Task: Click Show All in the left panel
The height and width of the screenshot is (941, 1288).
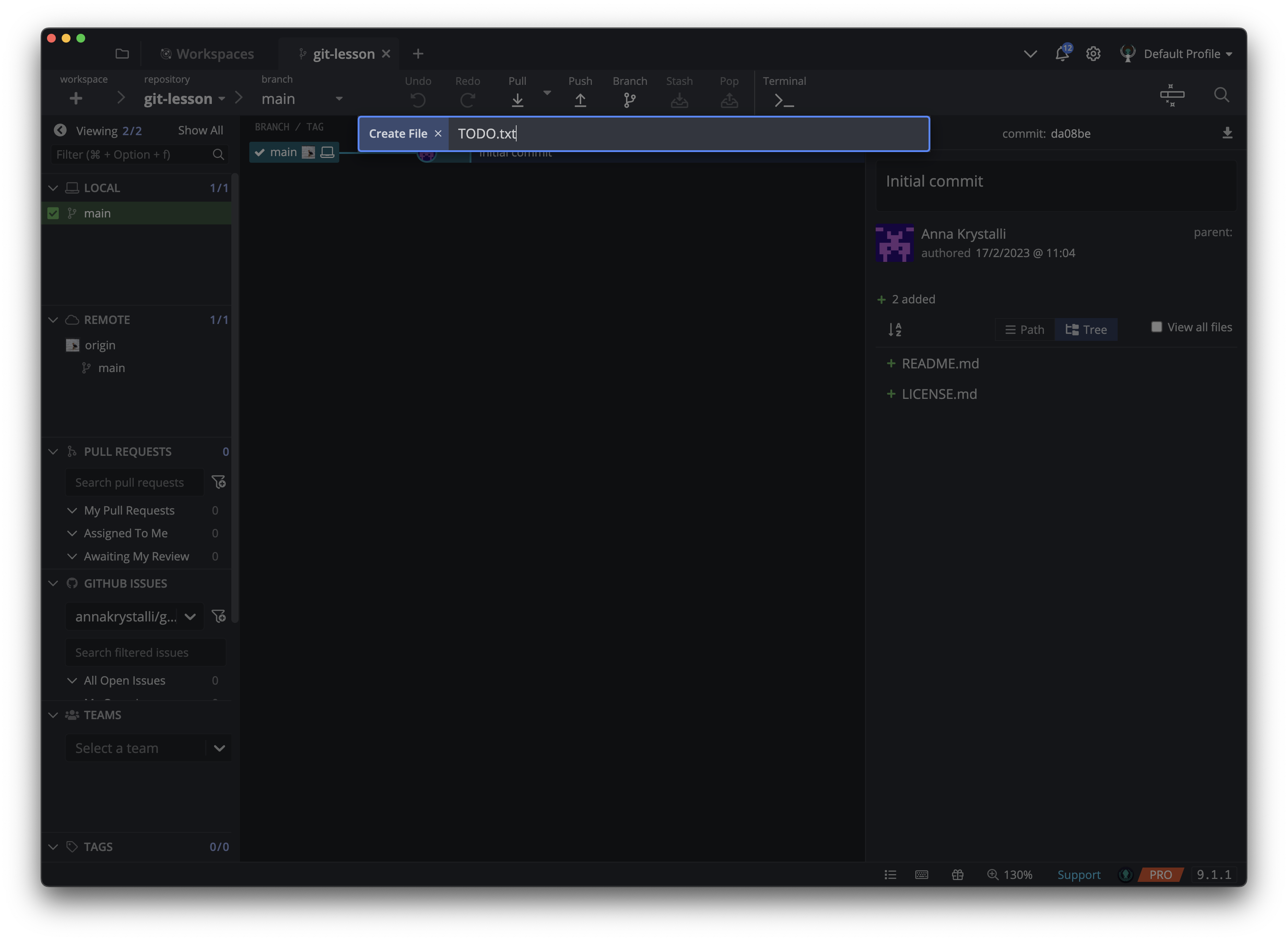Action: 200,130
